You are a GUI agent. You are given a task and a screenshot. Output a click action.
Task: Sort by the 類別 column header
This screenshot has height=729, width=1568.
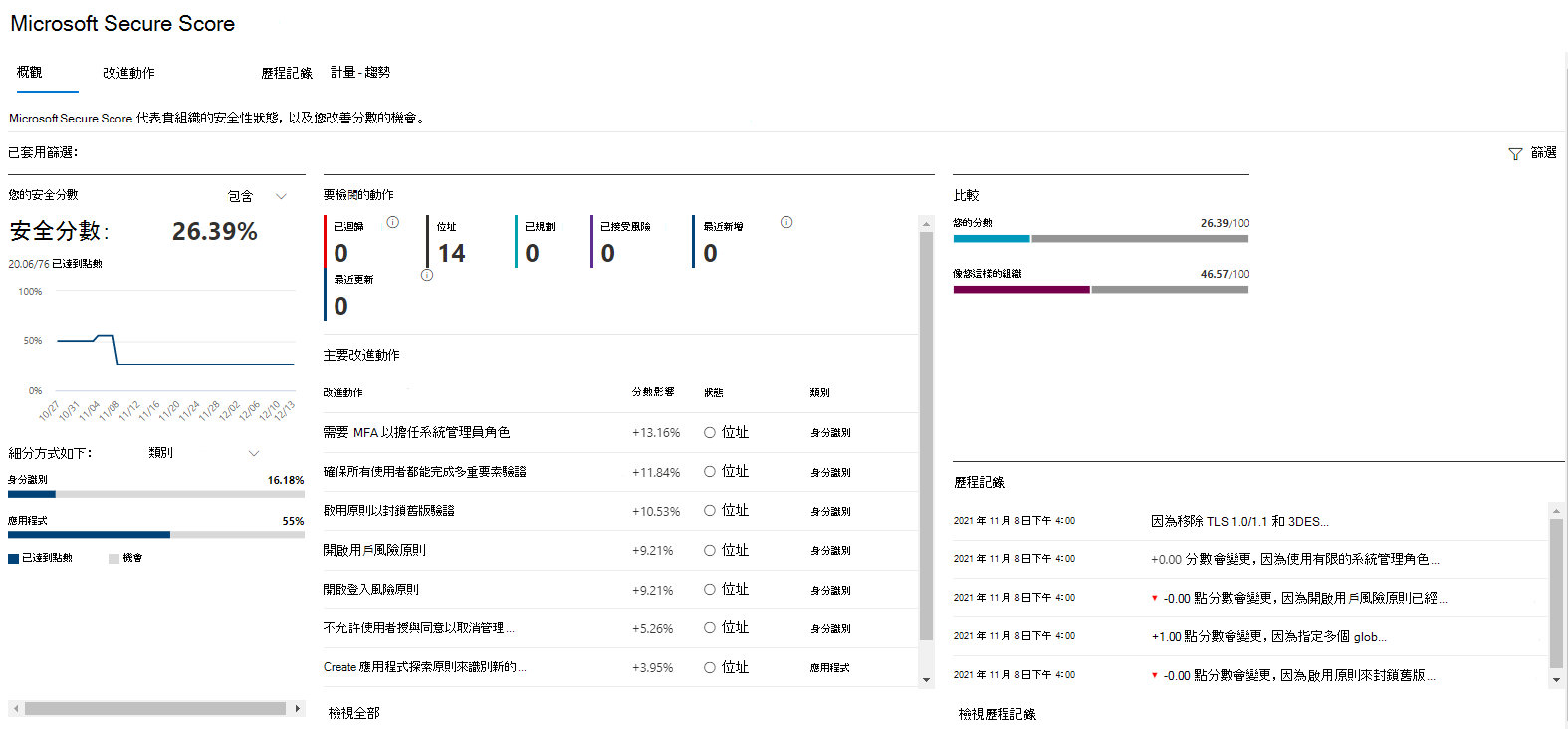[x=820, y=393]
